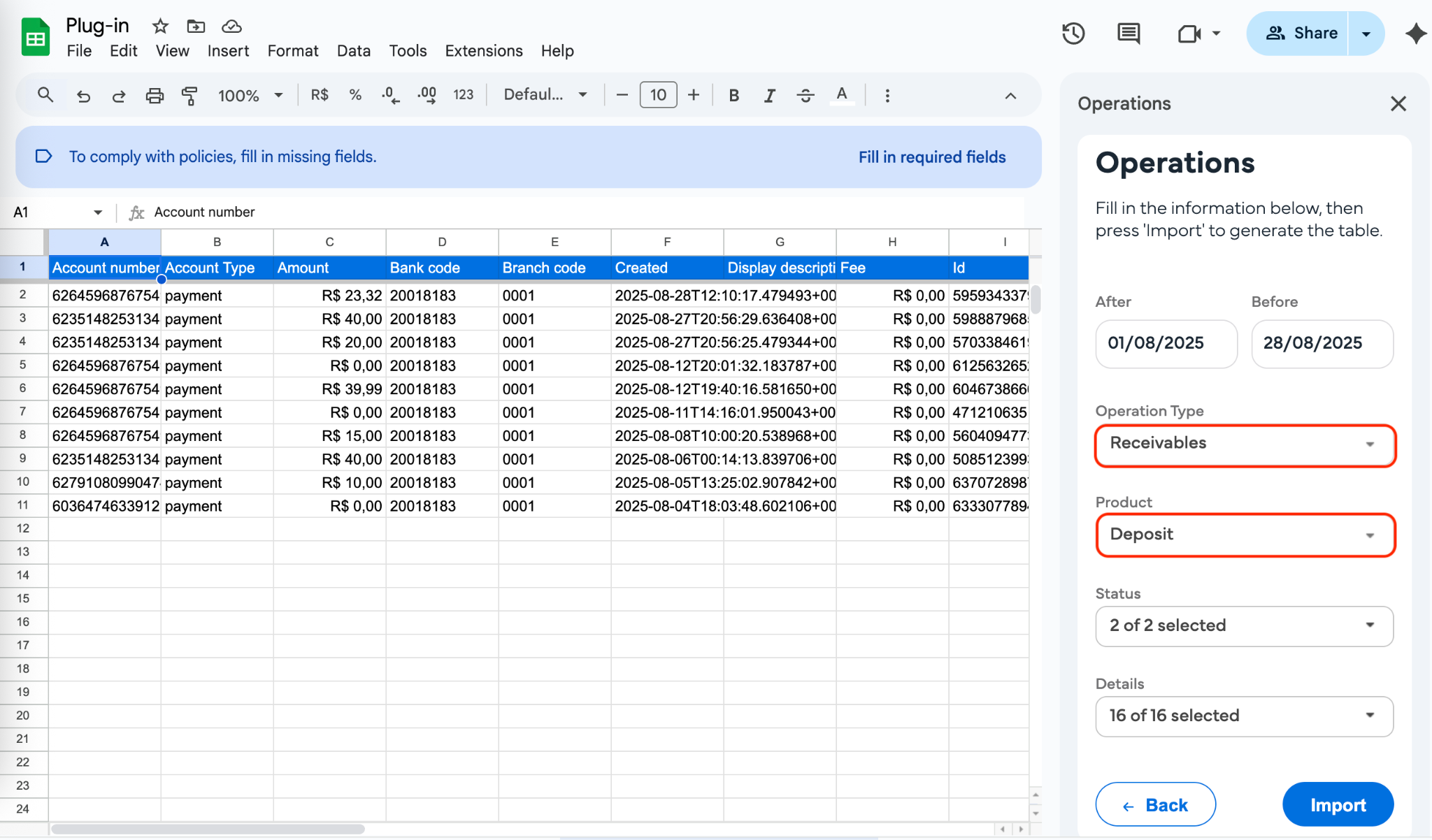The width and height of the screenshot is (1432, 840).
Task: Expand the Status 2 of 2 selected dropdown
Action: (1245, 626)
